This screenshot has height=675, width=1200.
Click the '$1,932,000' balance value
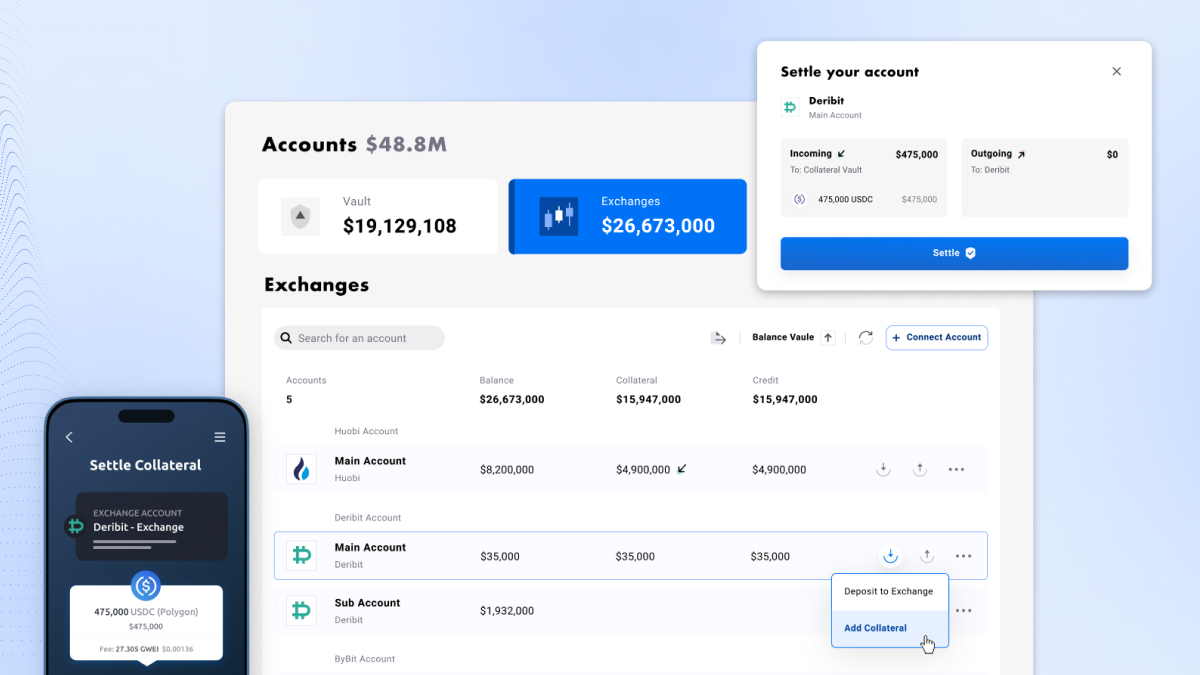(x=507, y=611)
